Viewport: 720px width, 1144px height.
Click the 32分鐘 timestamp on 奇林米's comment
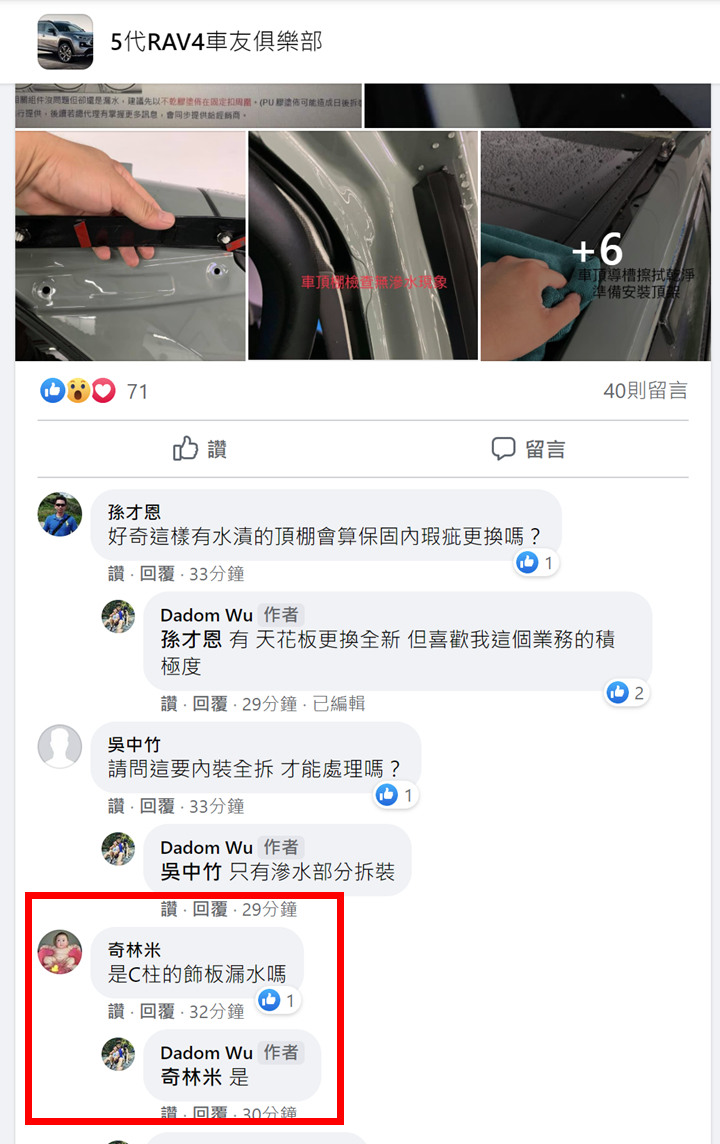[x=217, y=1012]
